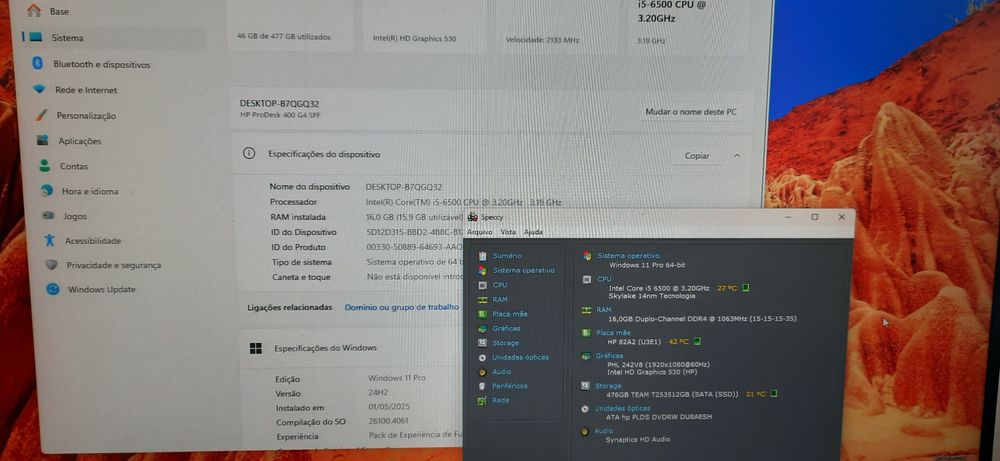The width and height of the screenshot is (1000, 461).
Task: Select text '16,0GB Duplo-Channel DDR4 @ 1063MHz'
Action: tap(679, 318)
